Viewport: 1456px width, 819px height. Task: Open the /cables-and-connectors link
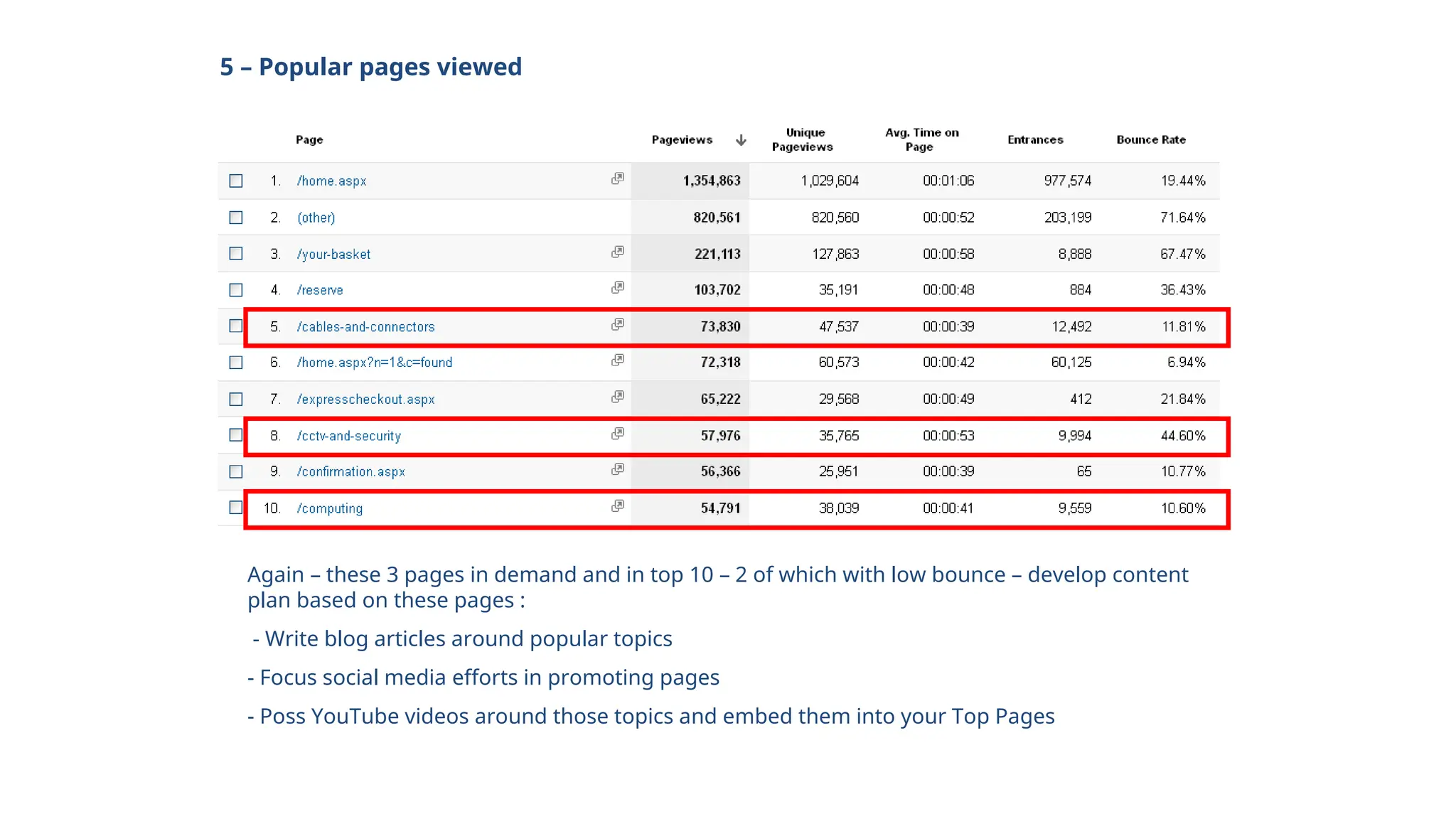click(366, 327)
